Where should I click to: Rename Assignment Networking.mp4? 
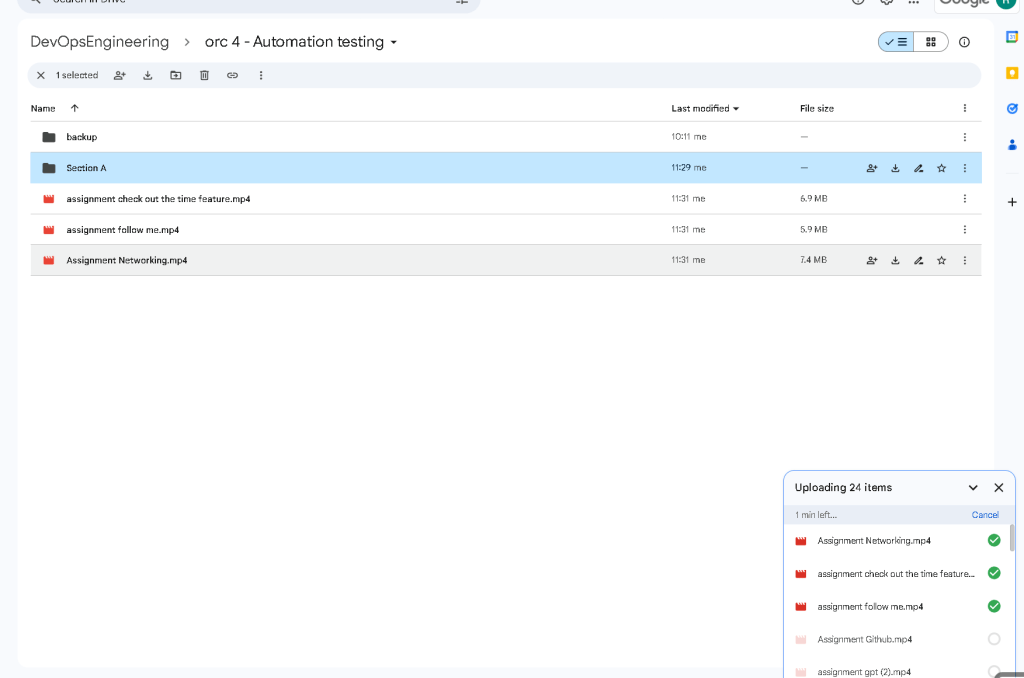(x=918, y=261)
